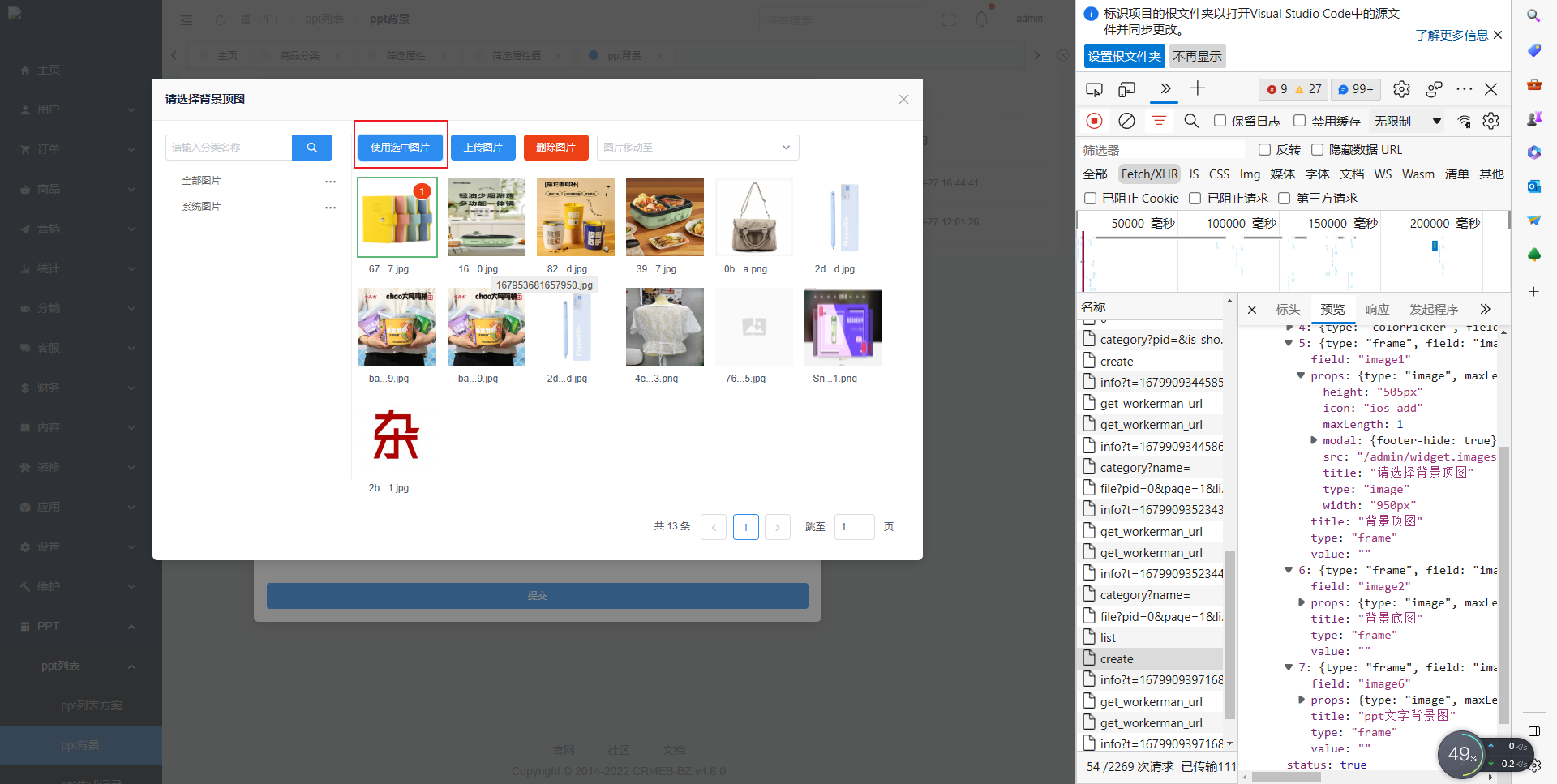Select the 0b...a.png handbag thumbnail
This screenshot has height=784, width=1557.
tap(754, 217)
